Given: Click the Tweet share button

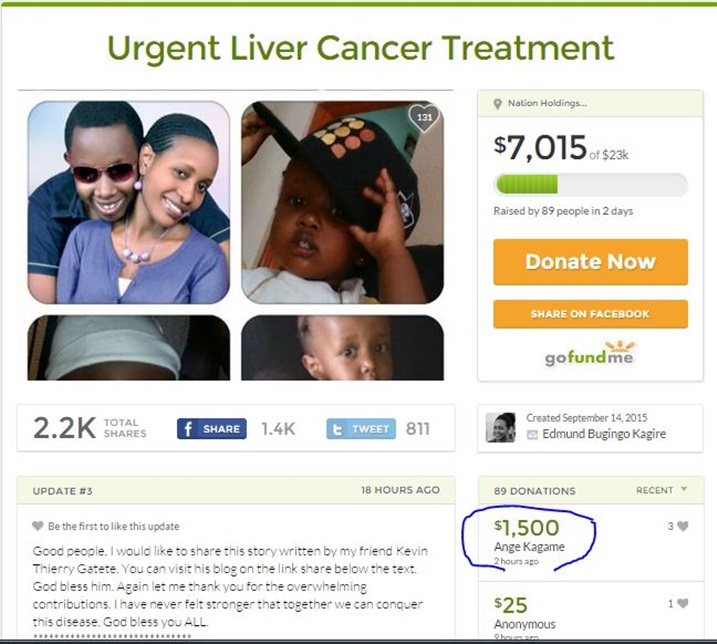Looking at the screenshot, I should pyautogui.click(x=361, y=429).
